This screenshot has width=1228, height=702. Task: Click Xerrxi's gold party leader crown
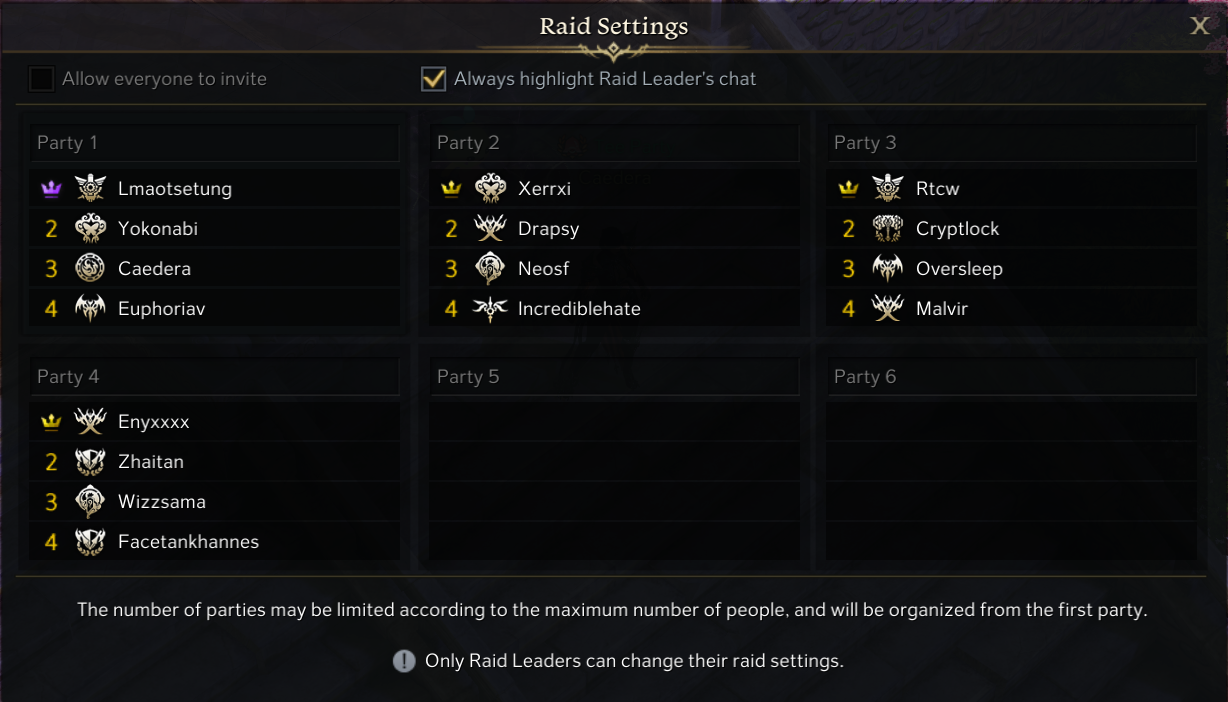[x=451, y=189]
